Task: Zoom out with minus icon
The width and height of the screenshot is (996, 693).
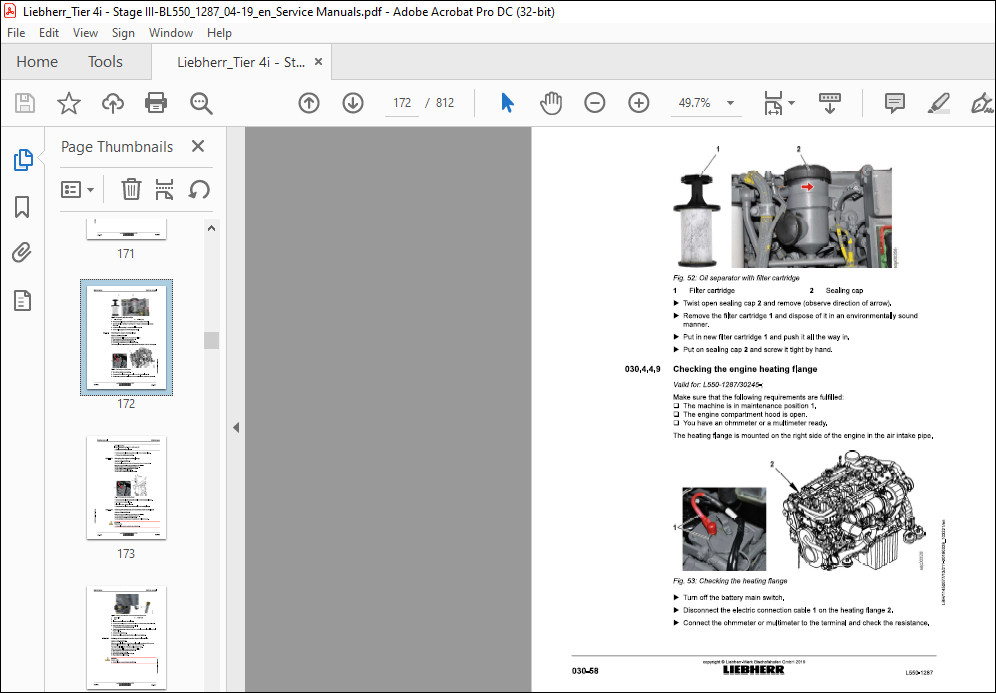Action: 595,103
